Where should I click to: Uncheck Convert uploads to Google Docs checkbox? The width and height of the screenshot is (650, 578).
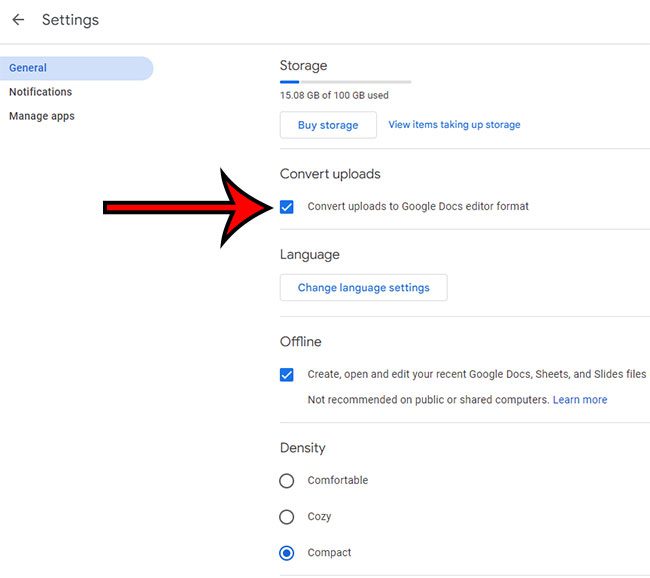coord(287,207)
